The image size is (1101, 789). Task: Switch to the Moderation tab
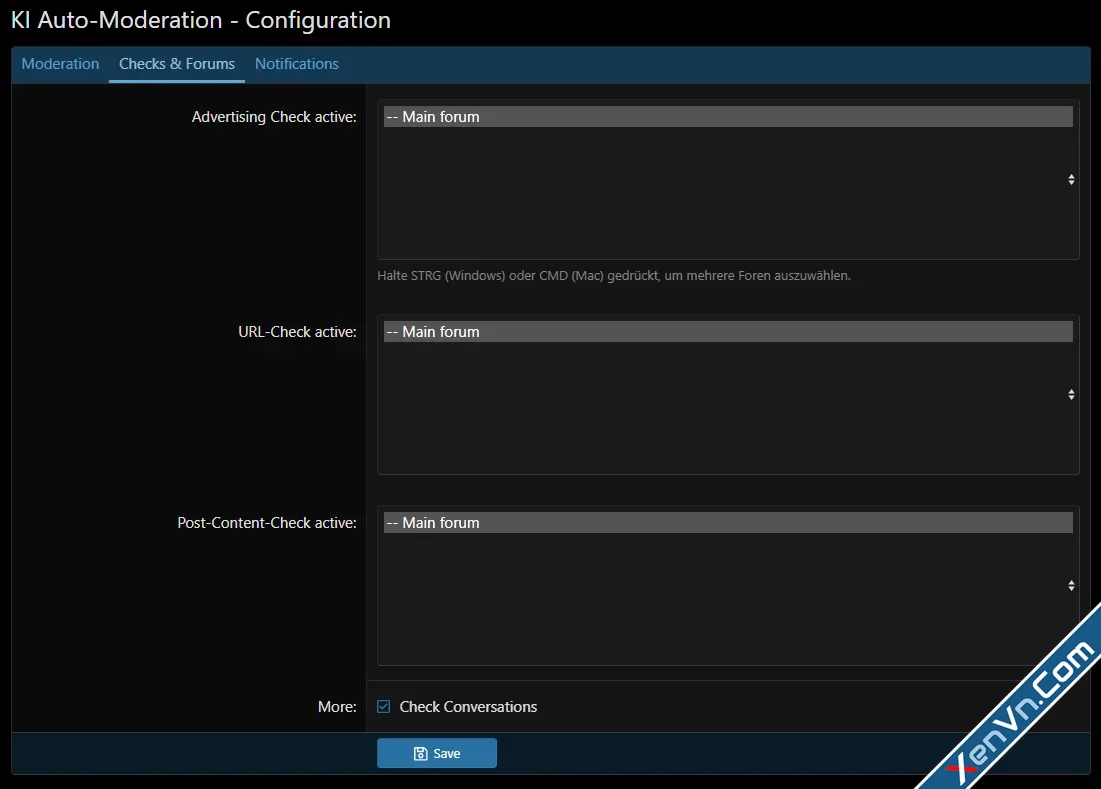click(x=60, y=64)
